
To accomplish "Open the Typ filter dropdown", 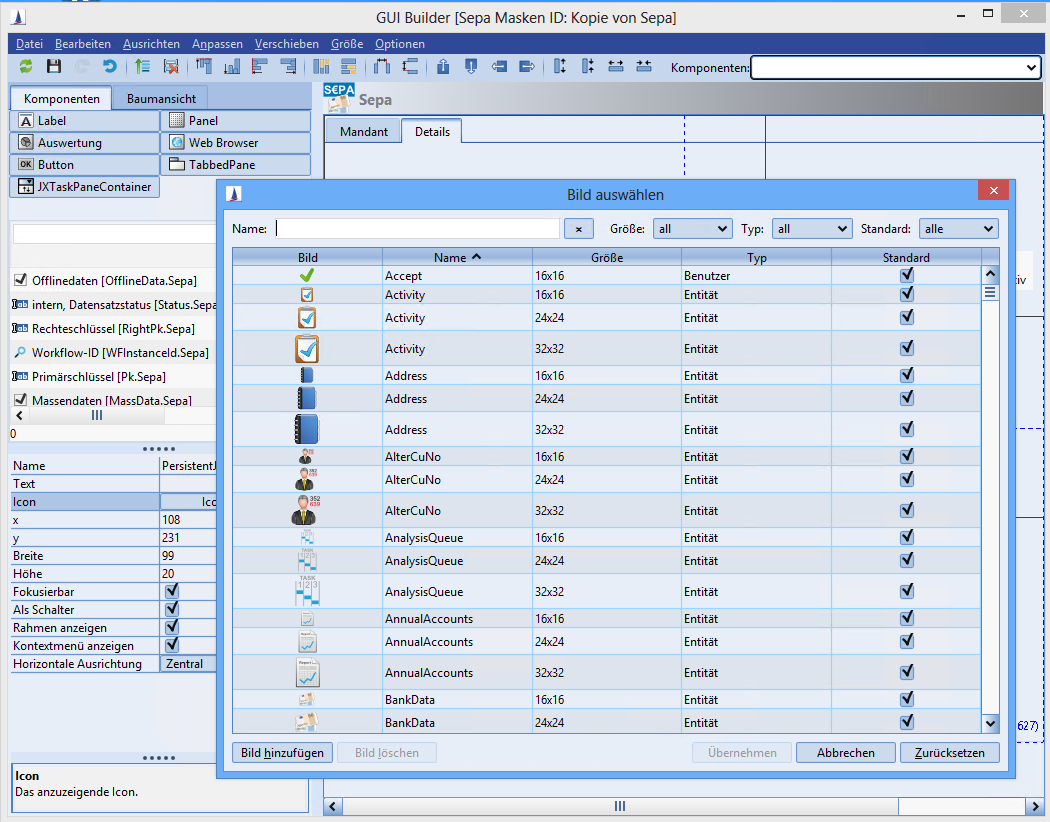I will pyautogui.click(x=811, y=229).
